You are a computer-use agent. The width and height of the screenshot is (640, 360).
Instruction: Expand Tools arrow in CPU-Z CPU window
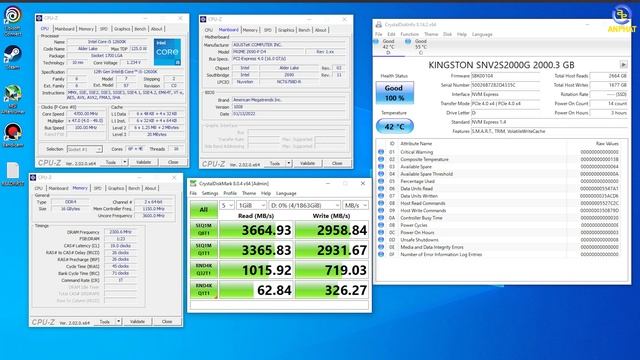point(124,162)
